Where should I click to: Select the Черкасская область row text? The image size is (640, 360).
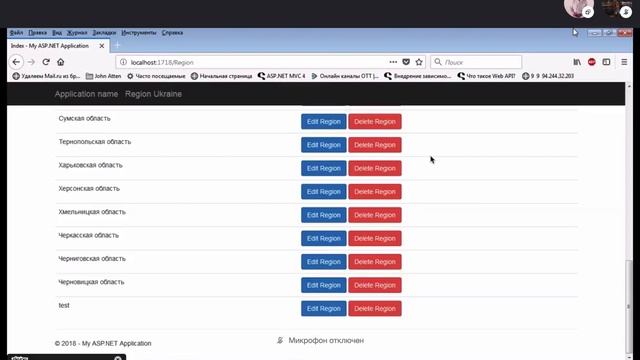point(89,236)
